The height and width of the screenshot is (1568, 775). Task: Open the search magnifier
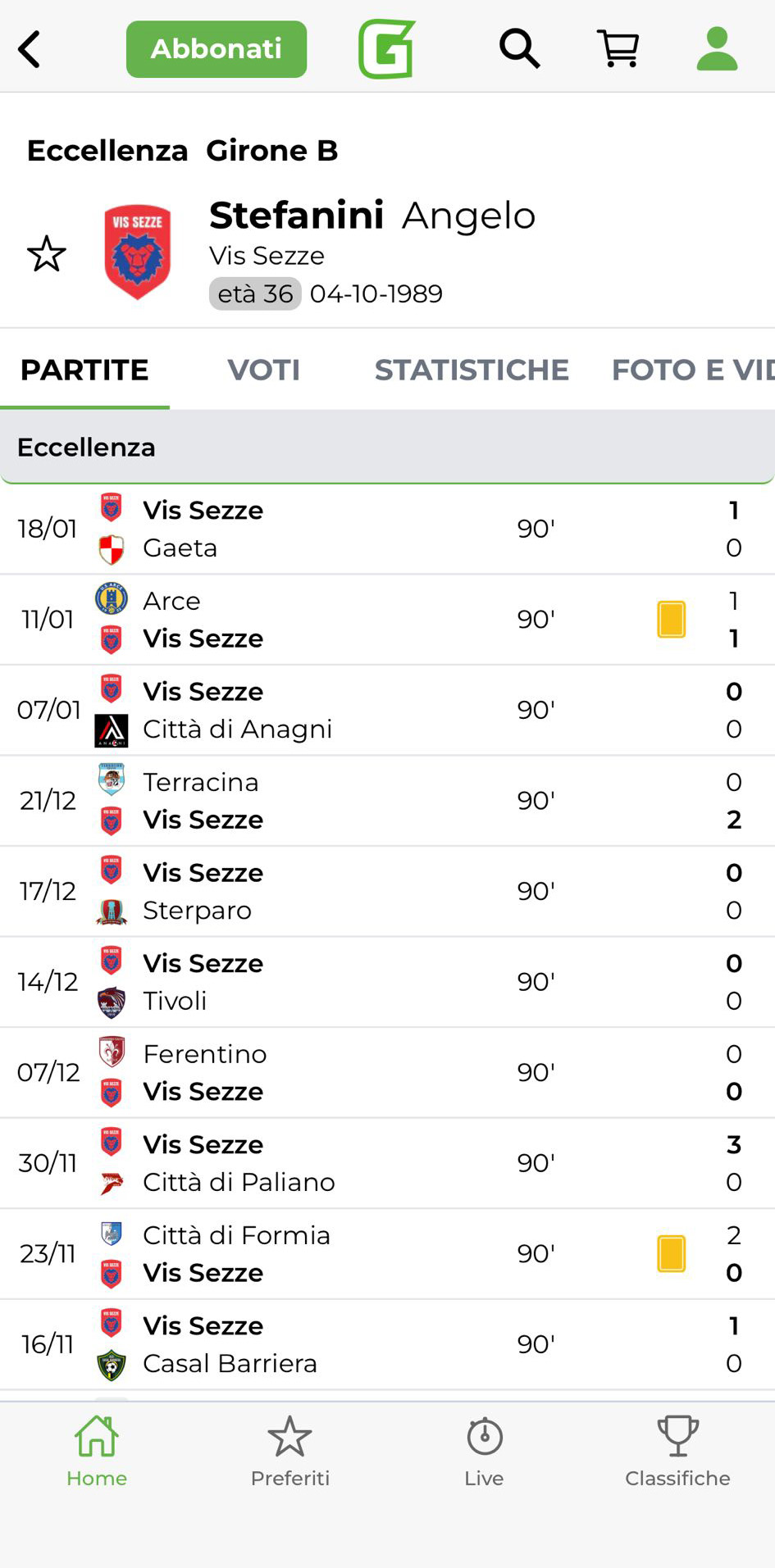pyautogui.click(x=519, y=49)
